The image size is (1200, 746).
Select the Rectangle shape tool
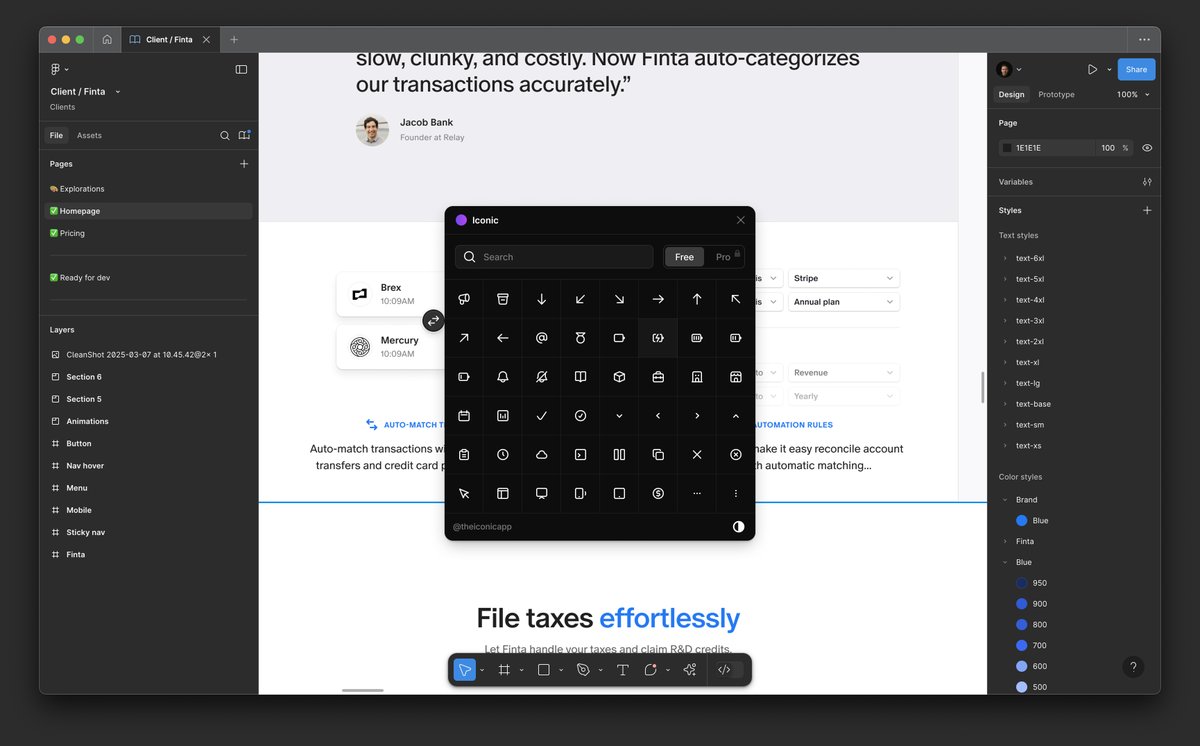544,670
